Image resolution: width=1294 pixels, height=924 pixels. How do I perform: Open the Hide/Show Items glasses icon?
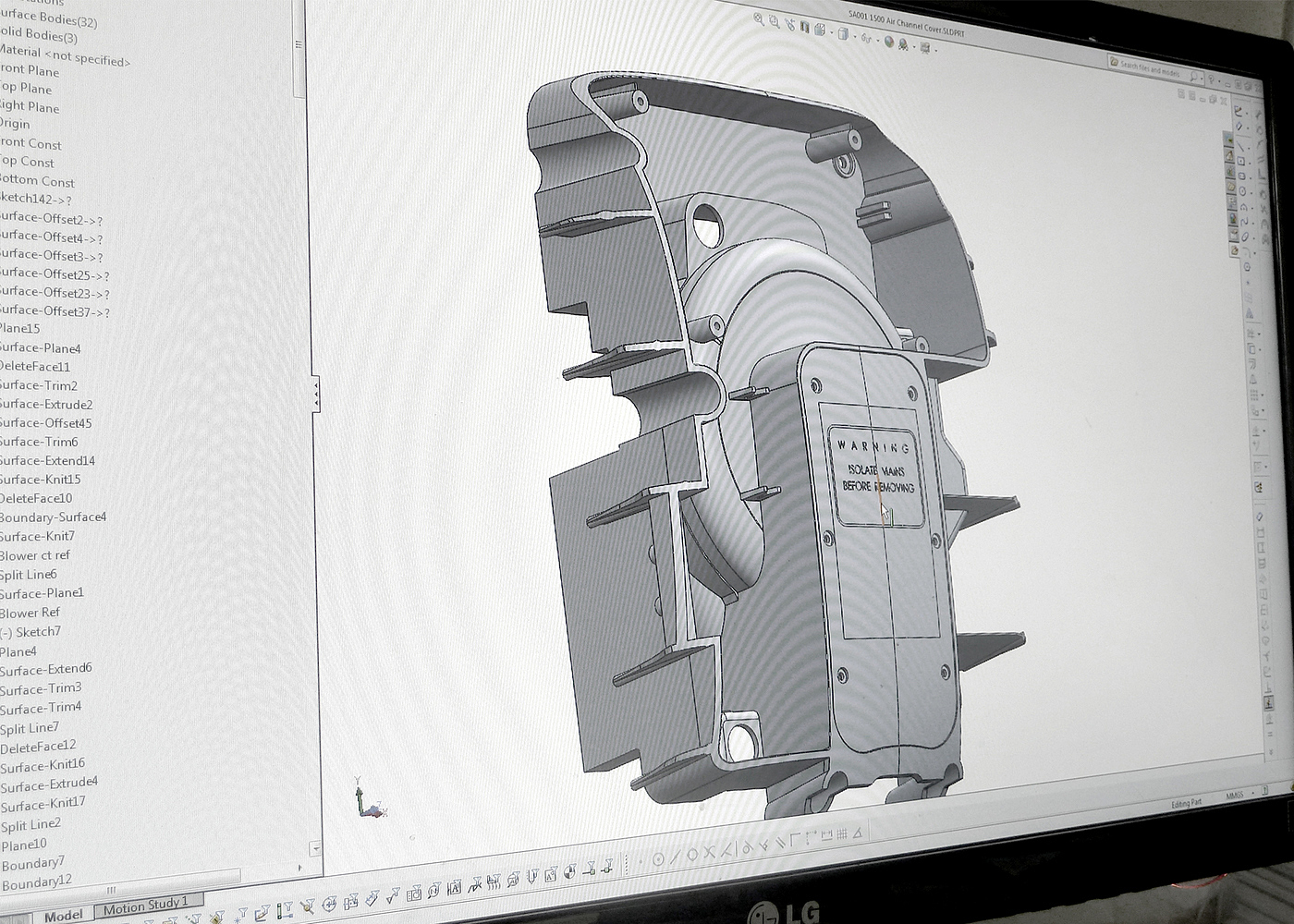click(866, 38)
